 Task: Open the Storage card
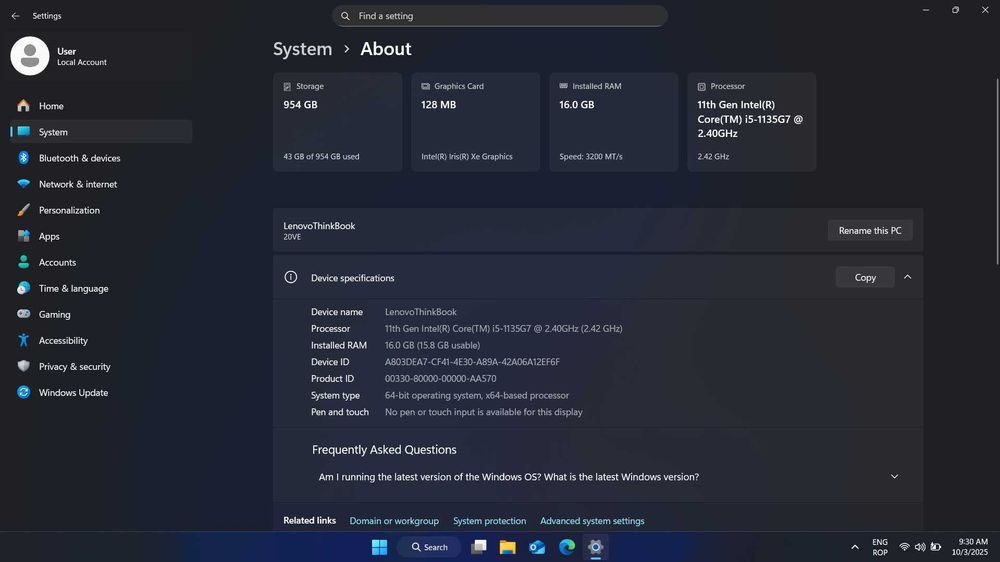[x=337, y=122]
